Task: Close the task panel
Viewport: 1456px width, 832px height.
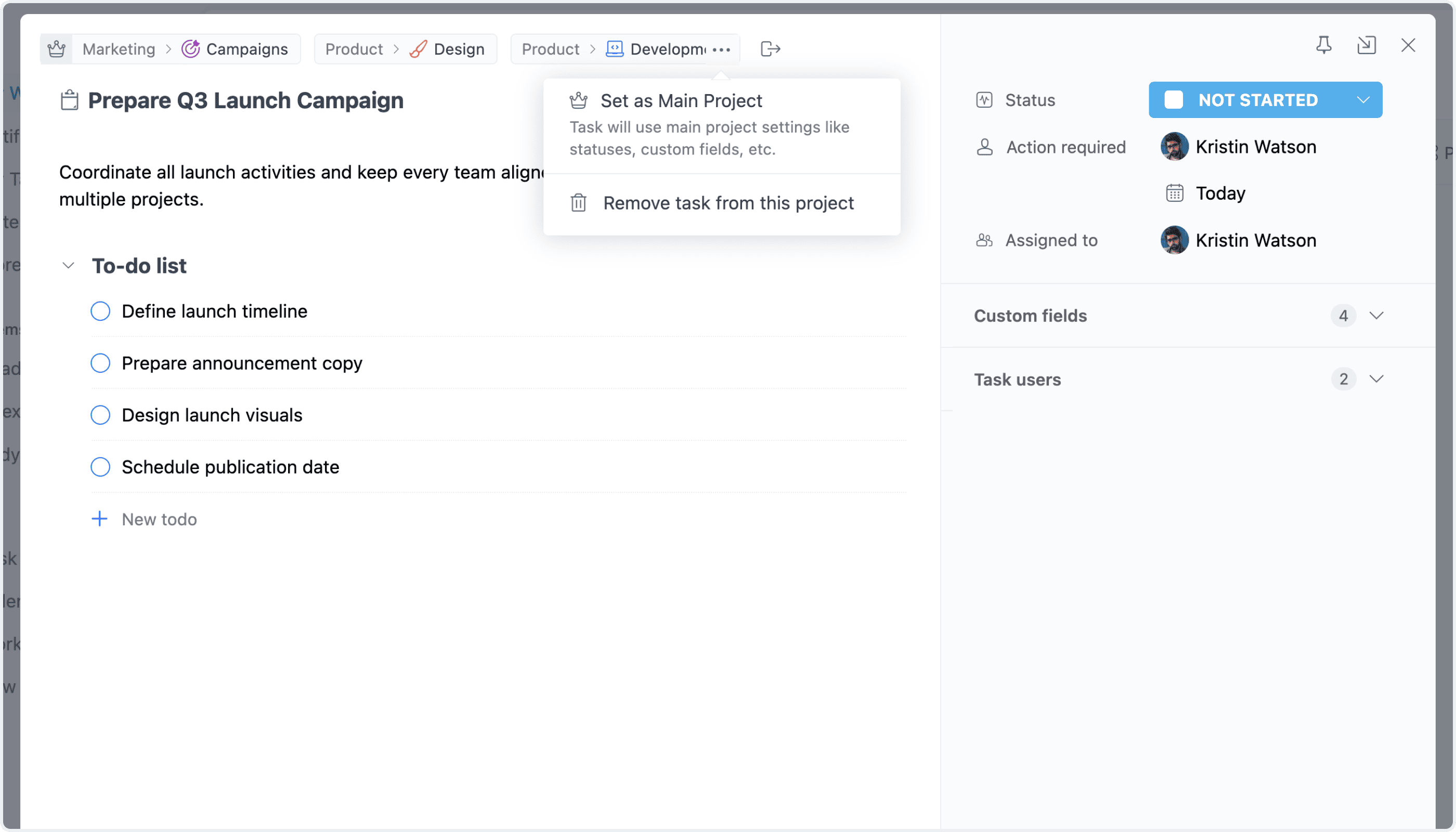Action: (1408, 45)
